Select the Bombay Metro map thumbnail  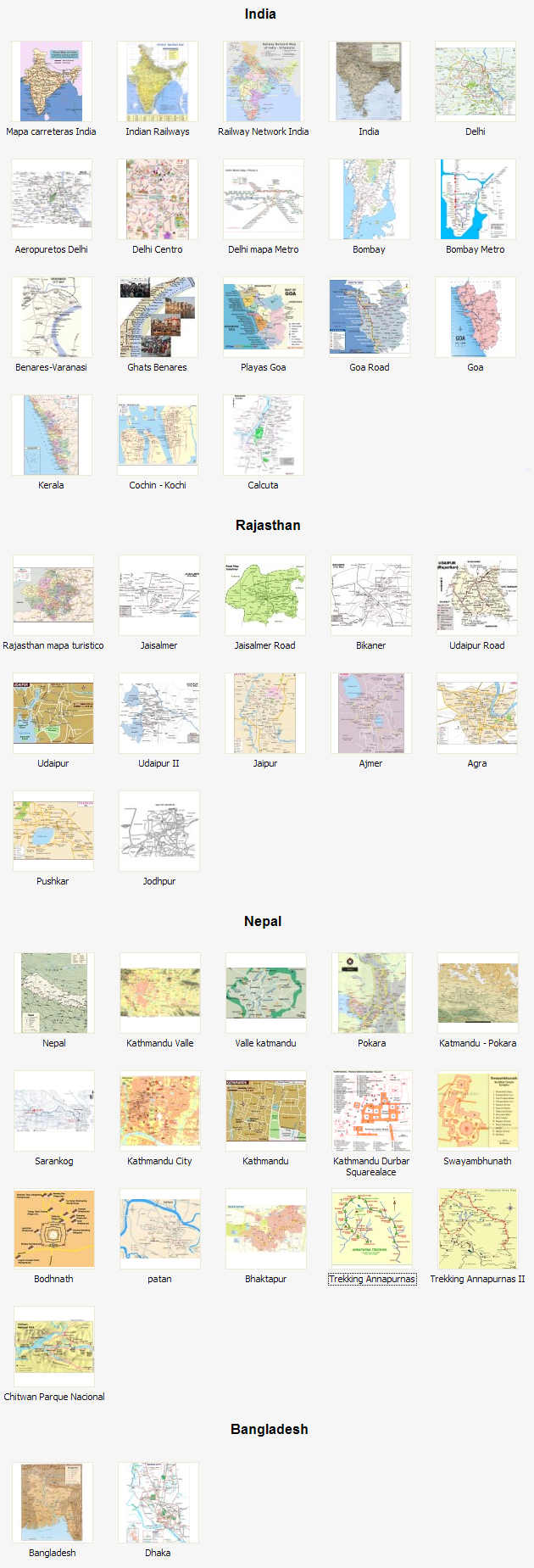[475, 199]
